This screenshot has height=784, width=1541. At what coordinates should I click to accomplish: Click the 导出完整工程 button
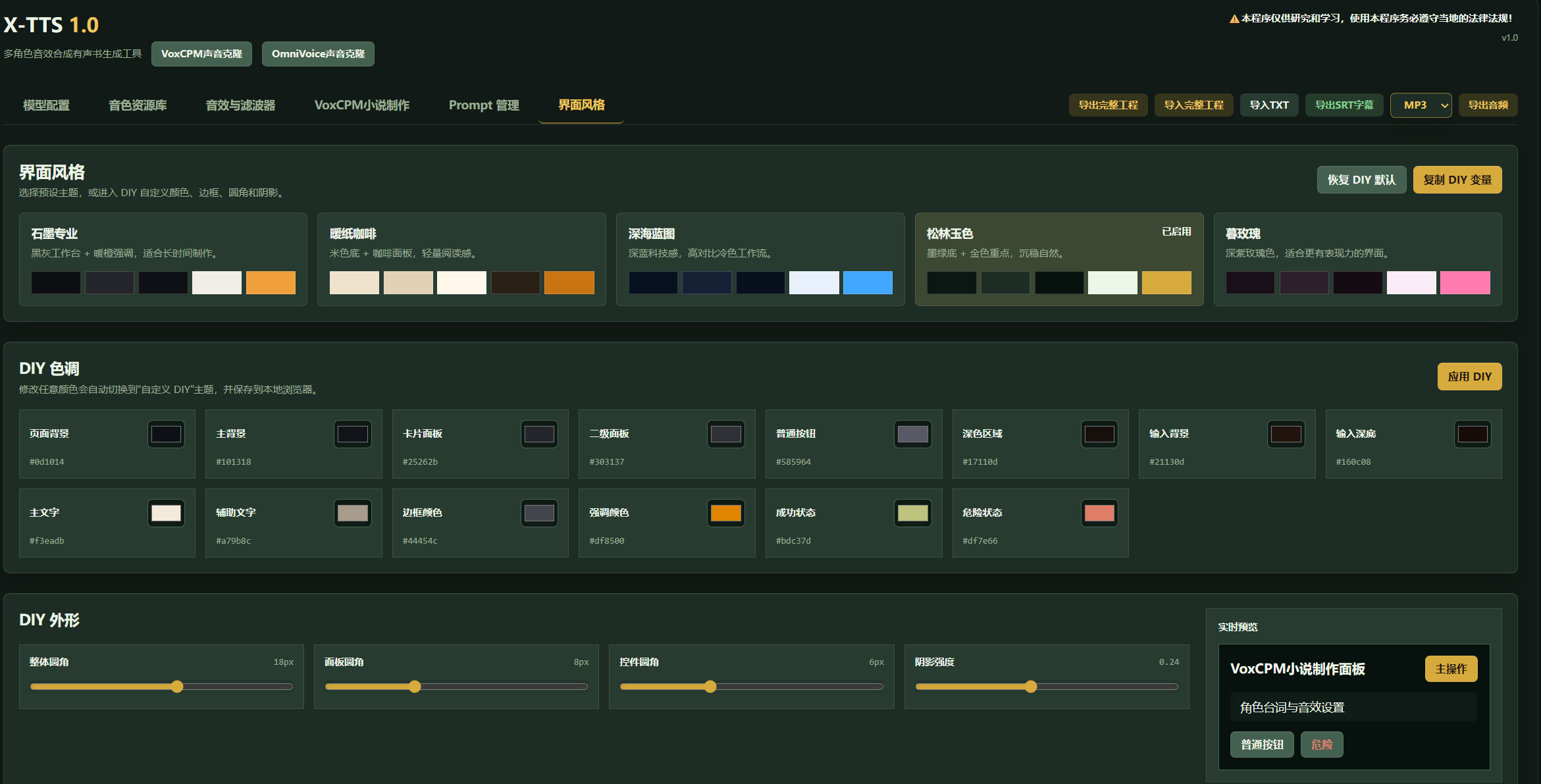point(1108,105)
